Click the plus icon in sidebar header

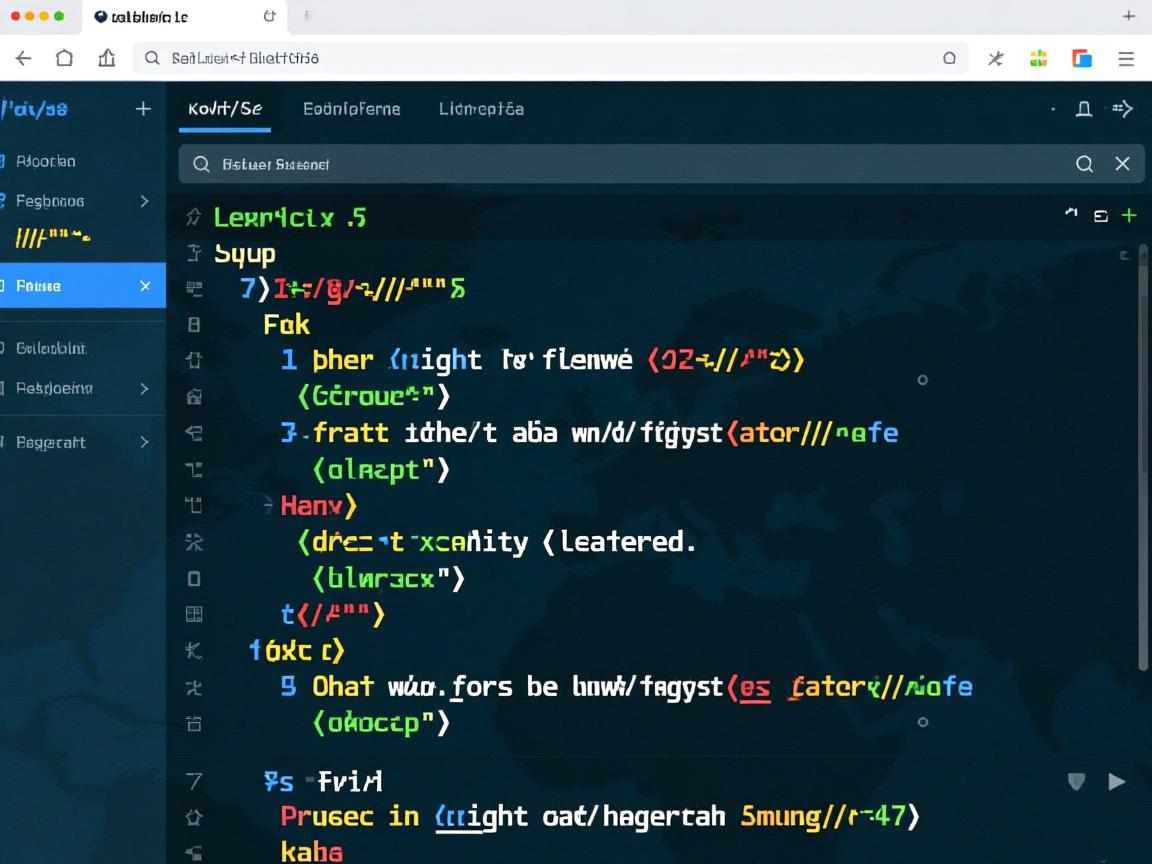click(143, 108)
